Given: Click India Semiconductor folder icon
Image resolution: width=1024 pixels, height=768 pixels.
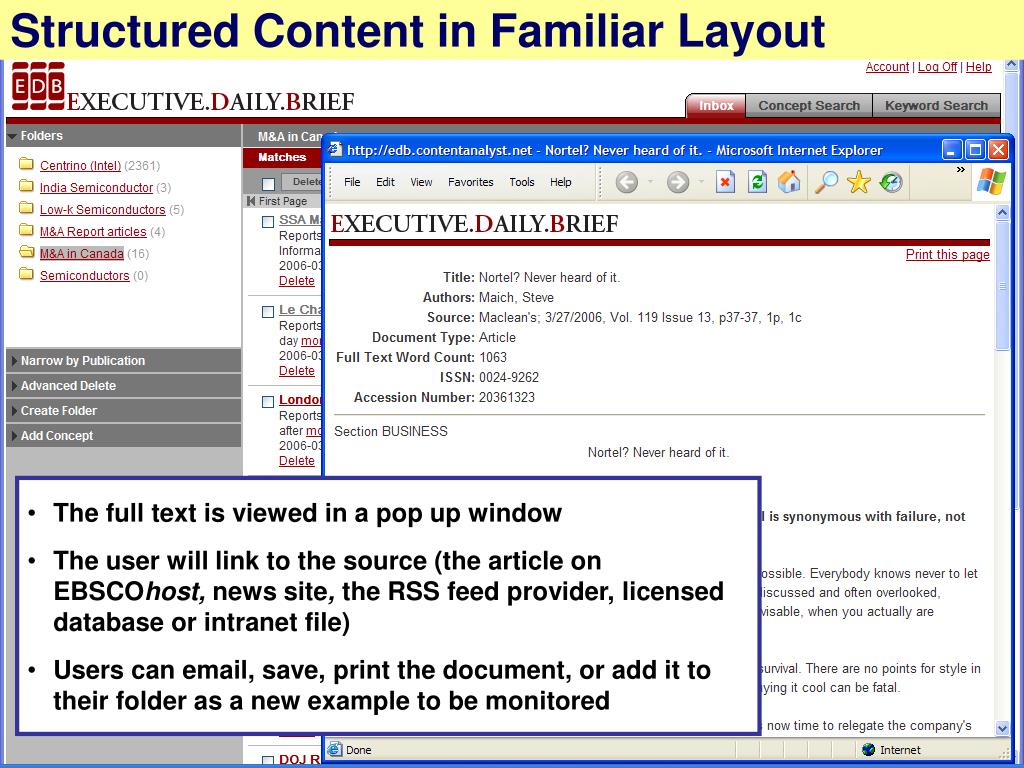Looking at the screenshot, I should (26, 186).
